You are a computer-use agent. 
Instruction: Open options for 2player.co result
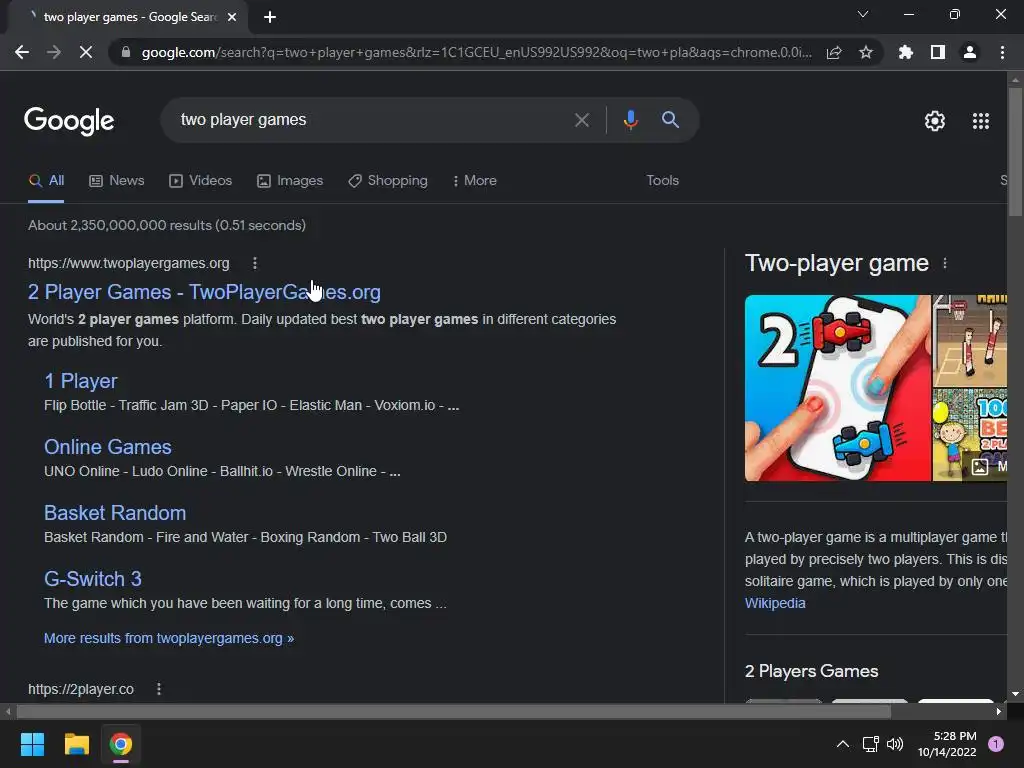coord(159,689)
